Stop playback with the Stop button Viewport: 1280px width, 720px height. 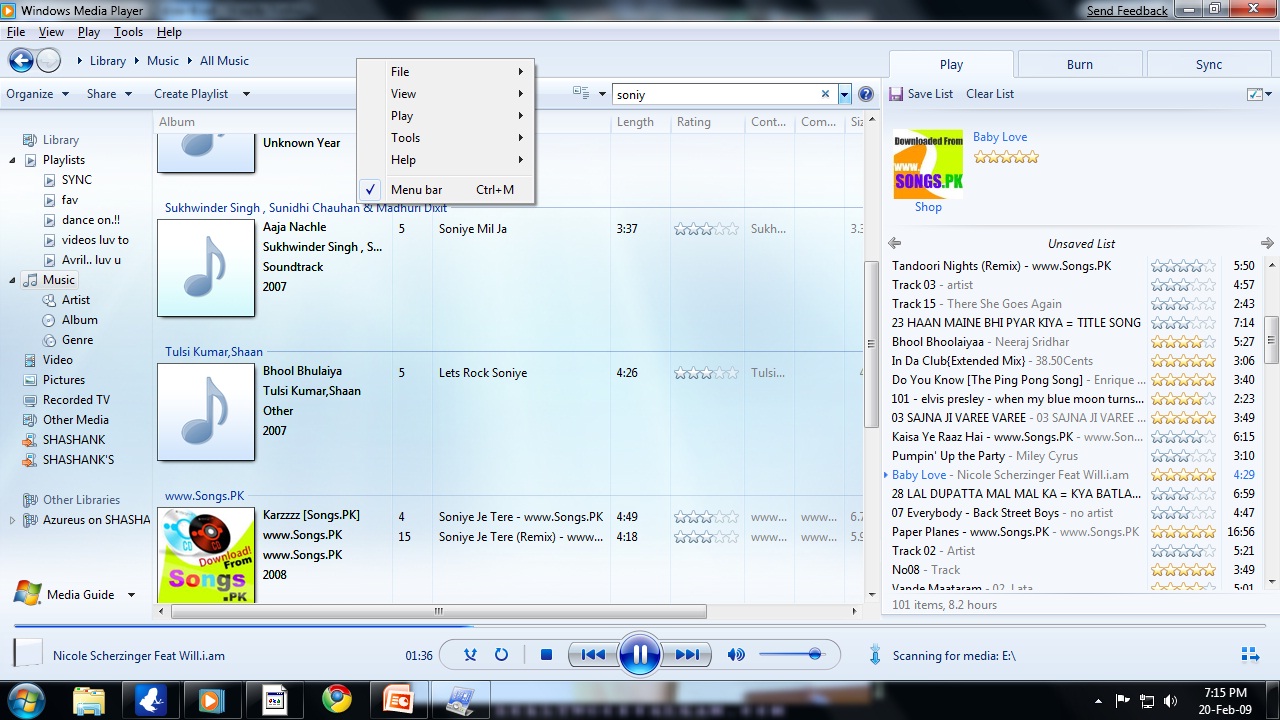coord(546,655)
